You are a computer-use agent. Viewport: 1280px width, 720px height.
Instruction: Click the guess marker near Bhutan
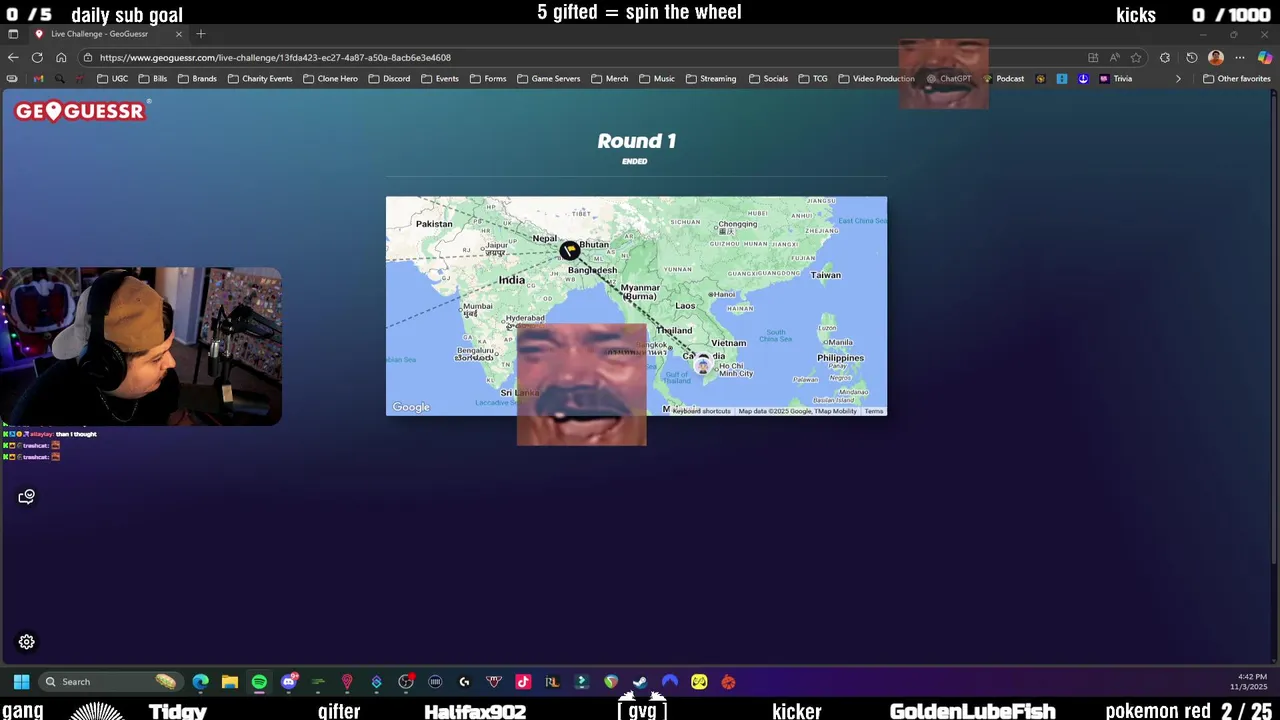click(569, 250)
